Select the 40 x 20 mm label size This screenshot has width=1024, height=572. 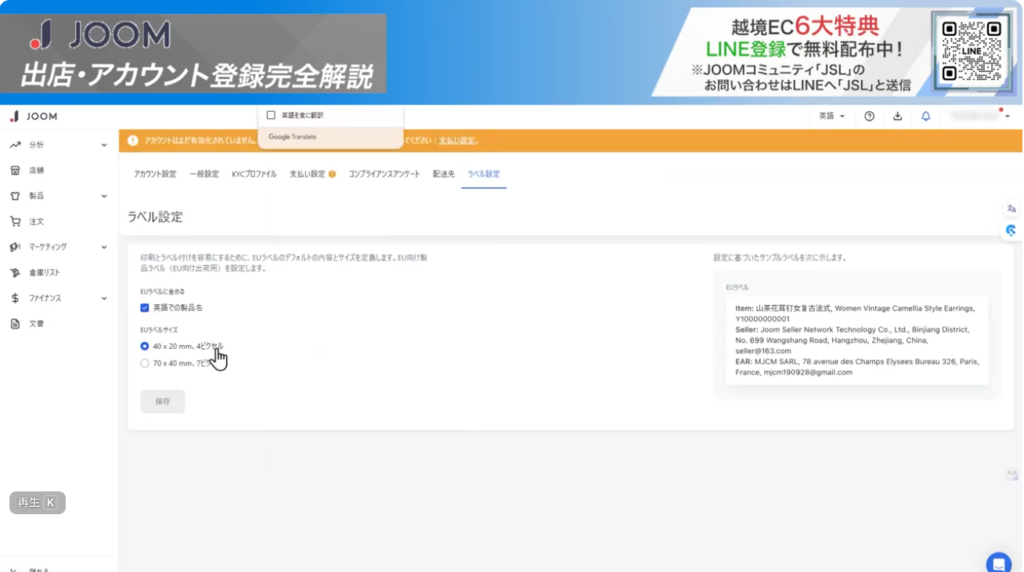pyautogui.click(x=145, y=346)
